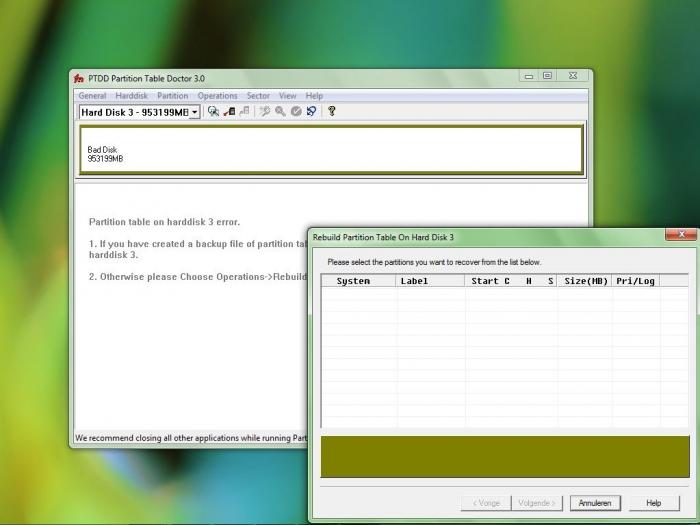This screenshot has height=525, width=700.
Task: Click the grayed round check toolbar icon
Action: [296, 111]
